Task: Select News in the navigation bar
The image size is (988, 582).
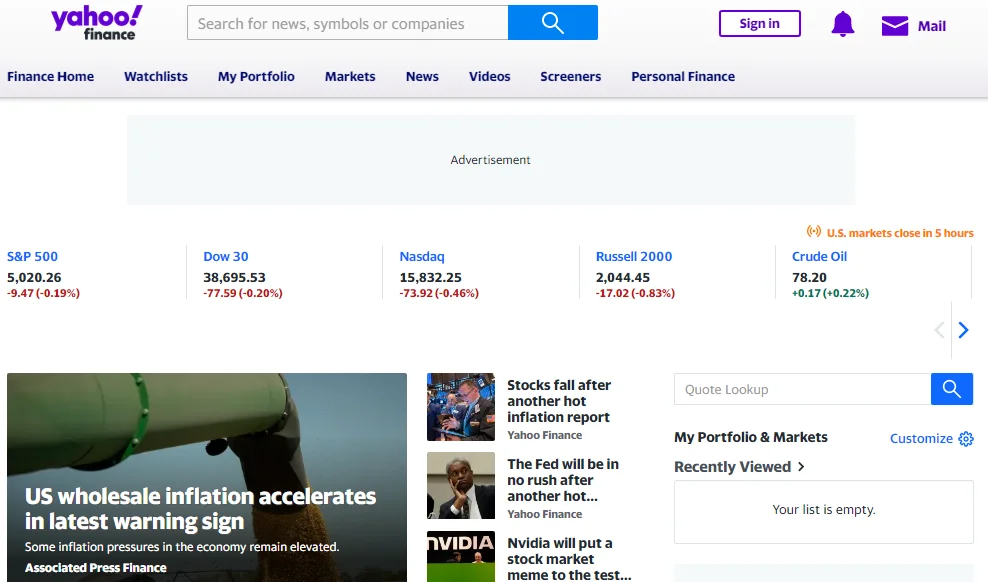Action: pyautogui.click(x=422, y=76)
